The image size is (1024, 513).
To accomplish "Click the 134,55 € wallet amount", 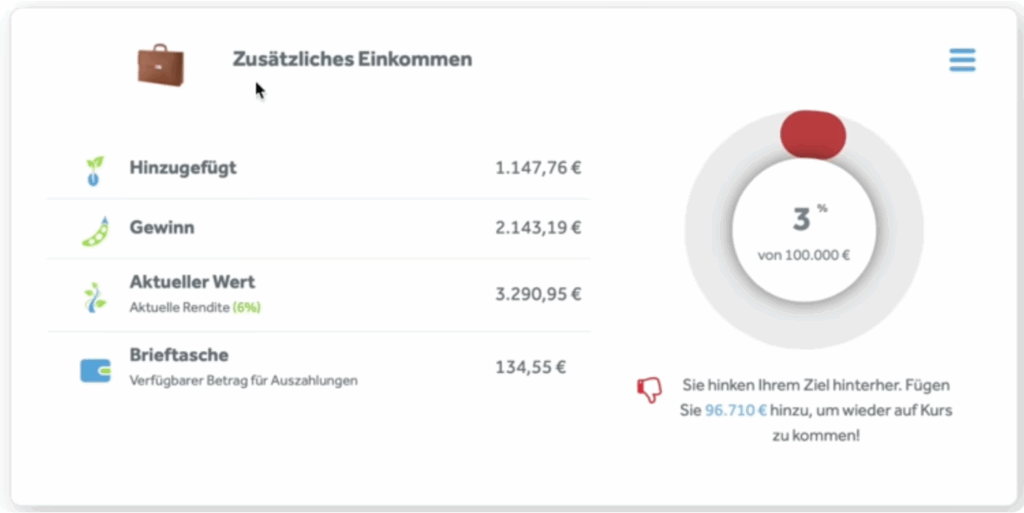I will [x=530, y=367].
